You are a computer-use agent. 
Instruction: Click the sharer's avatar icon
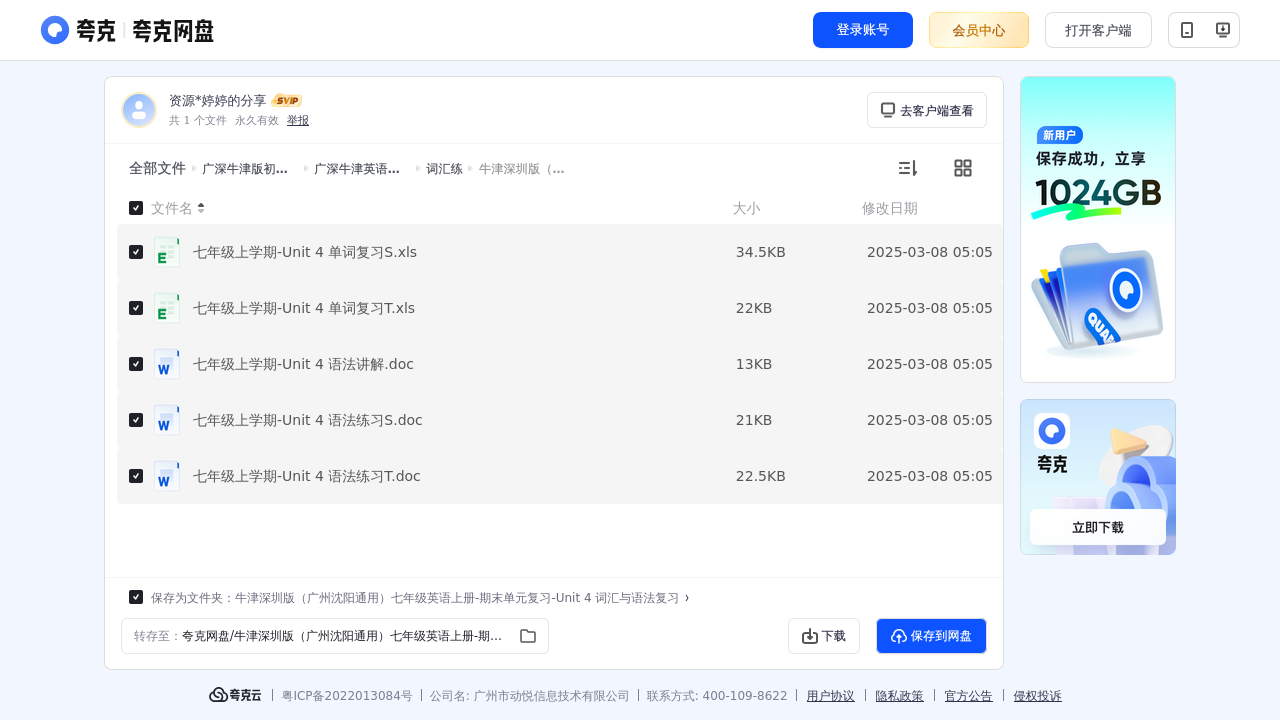139,110
